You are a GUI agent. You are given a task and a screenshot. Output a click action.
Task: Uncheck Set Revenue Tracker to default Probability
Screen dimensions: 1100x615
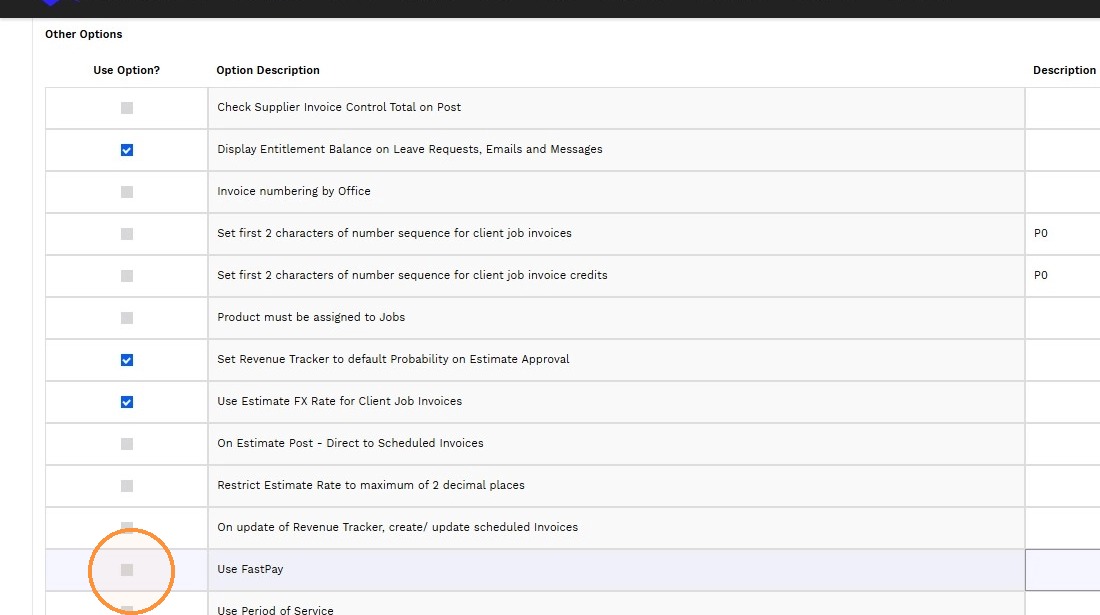pyautogui.click(x=127, y=360)
